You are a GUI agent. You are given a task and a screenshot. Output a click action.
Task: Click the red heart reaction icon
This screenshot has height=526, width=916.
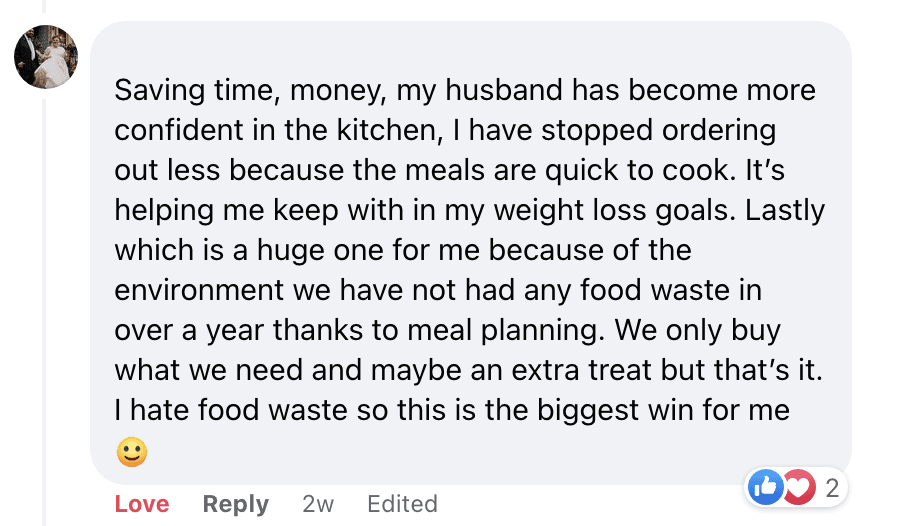pos(796,488)
